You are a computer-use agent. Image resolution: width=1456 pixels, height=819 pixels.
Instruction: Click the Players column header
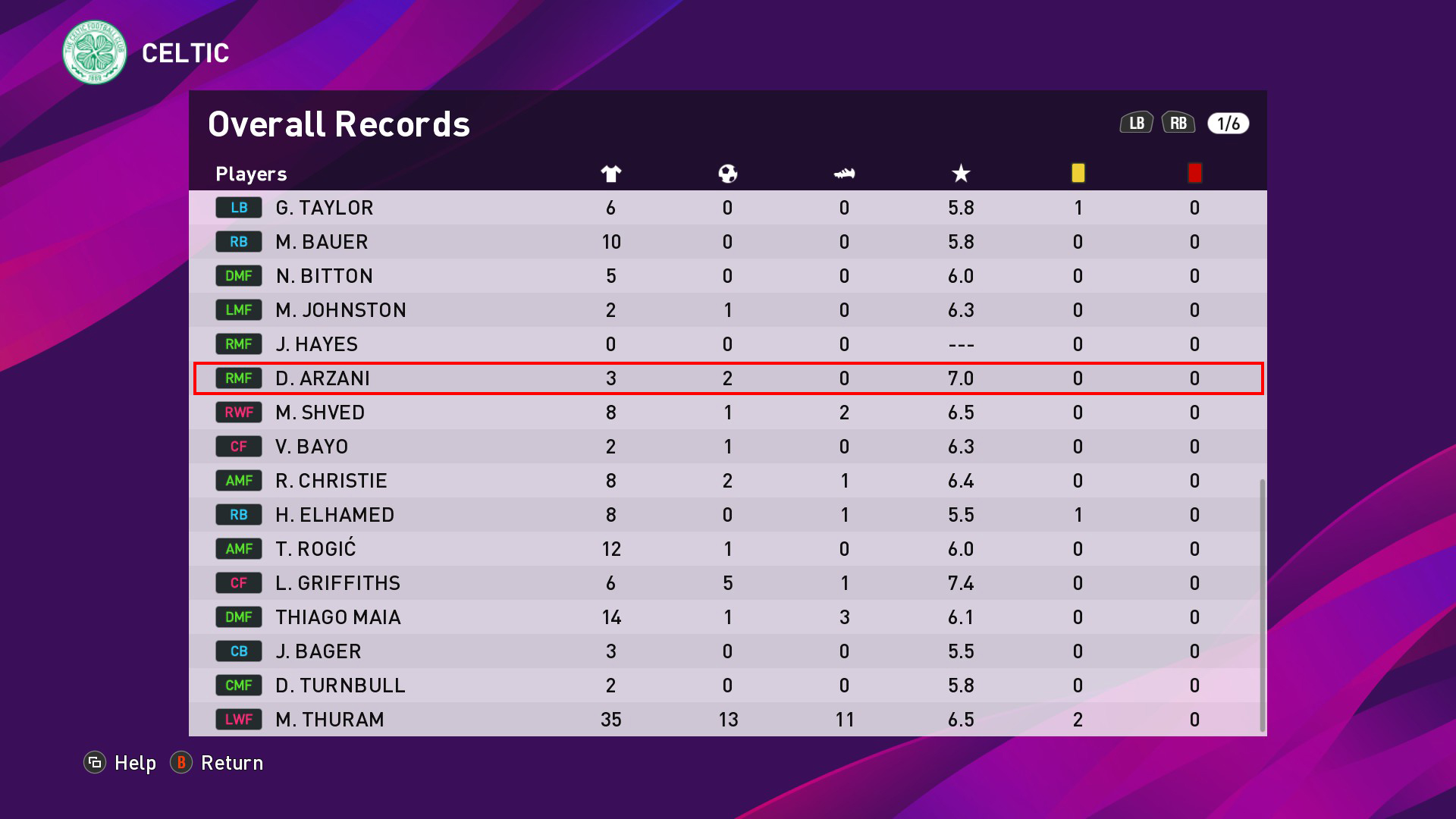[x=251, y=174]
